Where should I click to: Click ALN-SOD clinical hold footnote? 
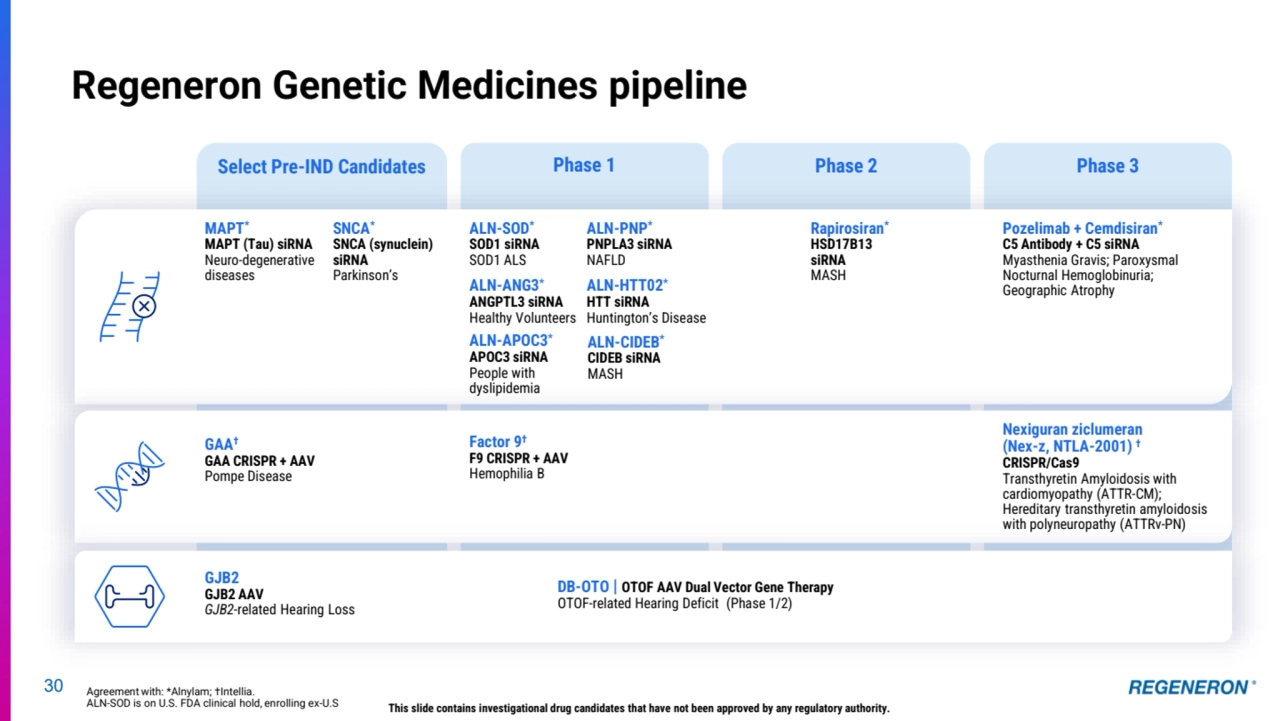click(212, 703)
